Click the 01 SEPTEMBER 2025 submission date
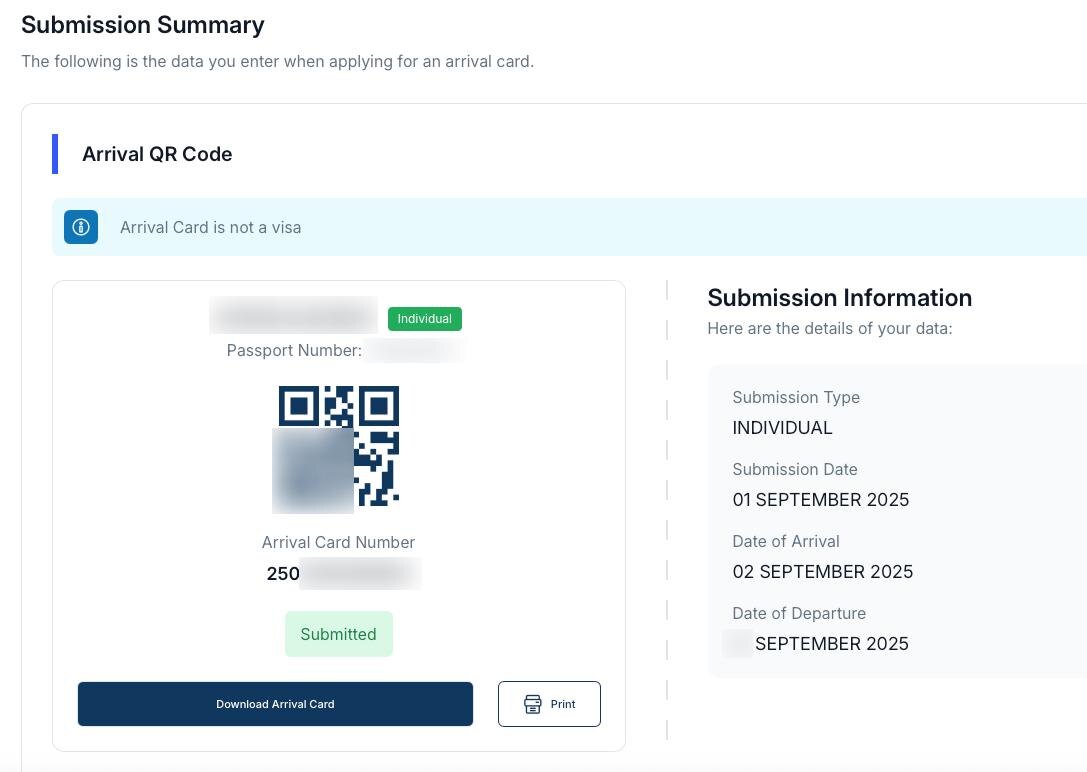This screenshot has width=1087, height=772. click(x=820, y=500)
